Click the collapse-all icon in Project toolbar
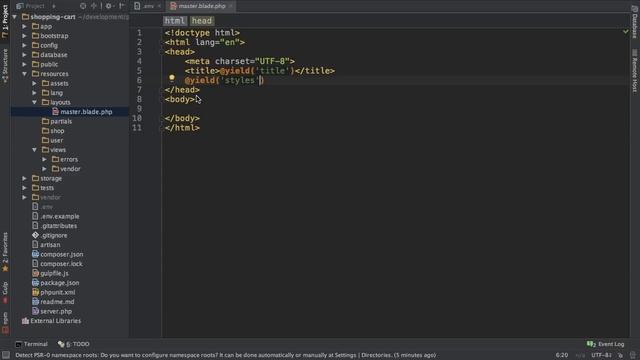 tap(94, 6)
